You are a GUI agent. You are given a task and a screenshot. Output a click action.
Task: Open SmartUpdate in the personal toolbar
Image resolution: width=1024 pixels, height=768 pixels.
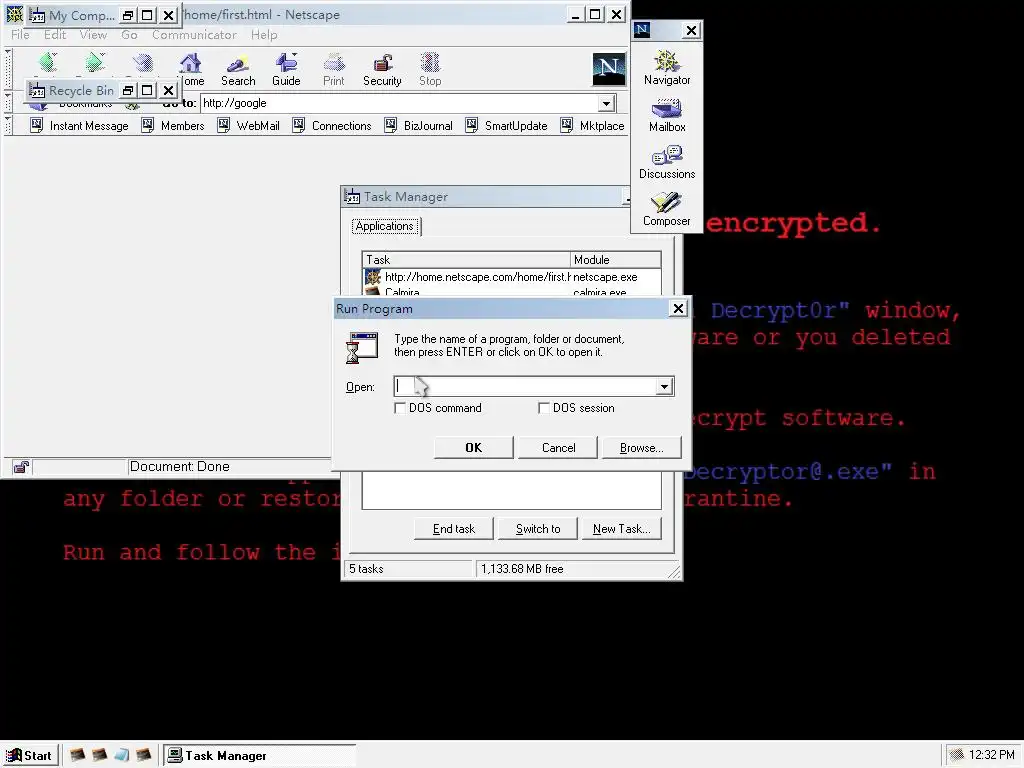tap(506, 125)
